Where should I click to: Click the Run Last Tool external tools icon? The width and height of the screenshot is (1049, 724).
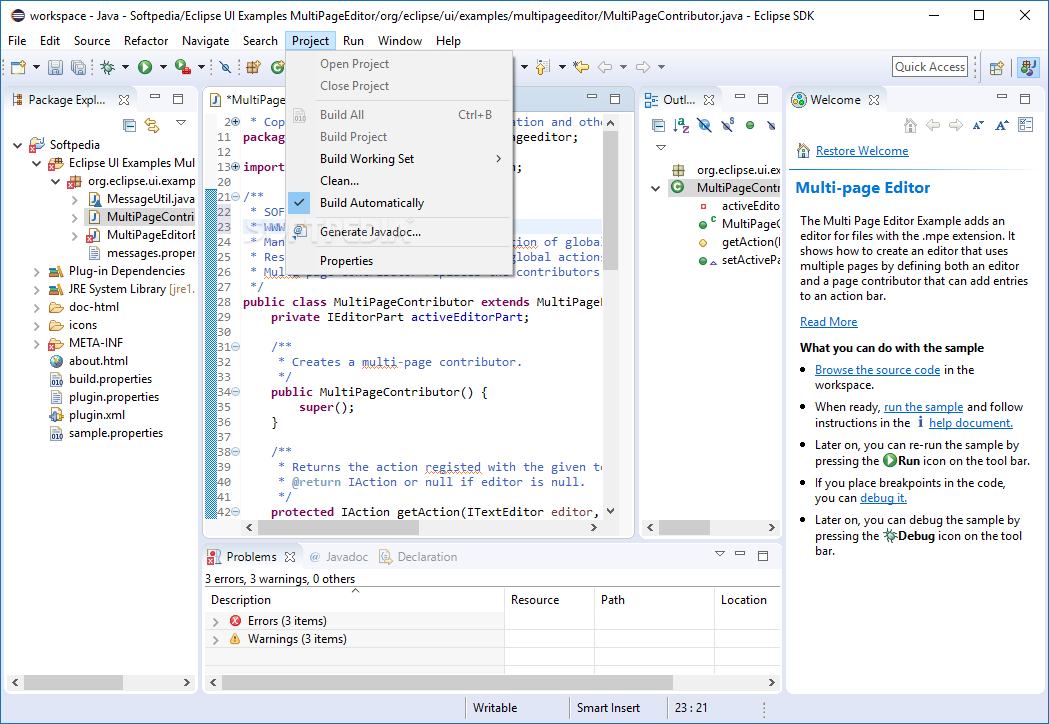(x=182, y=67)
